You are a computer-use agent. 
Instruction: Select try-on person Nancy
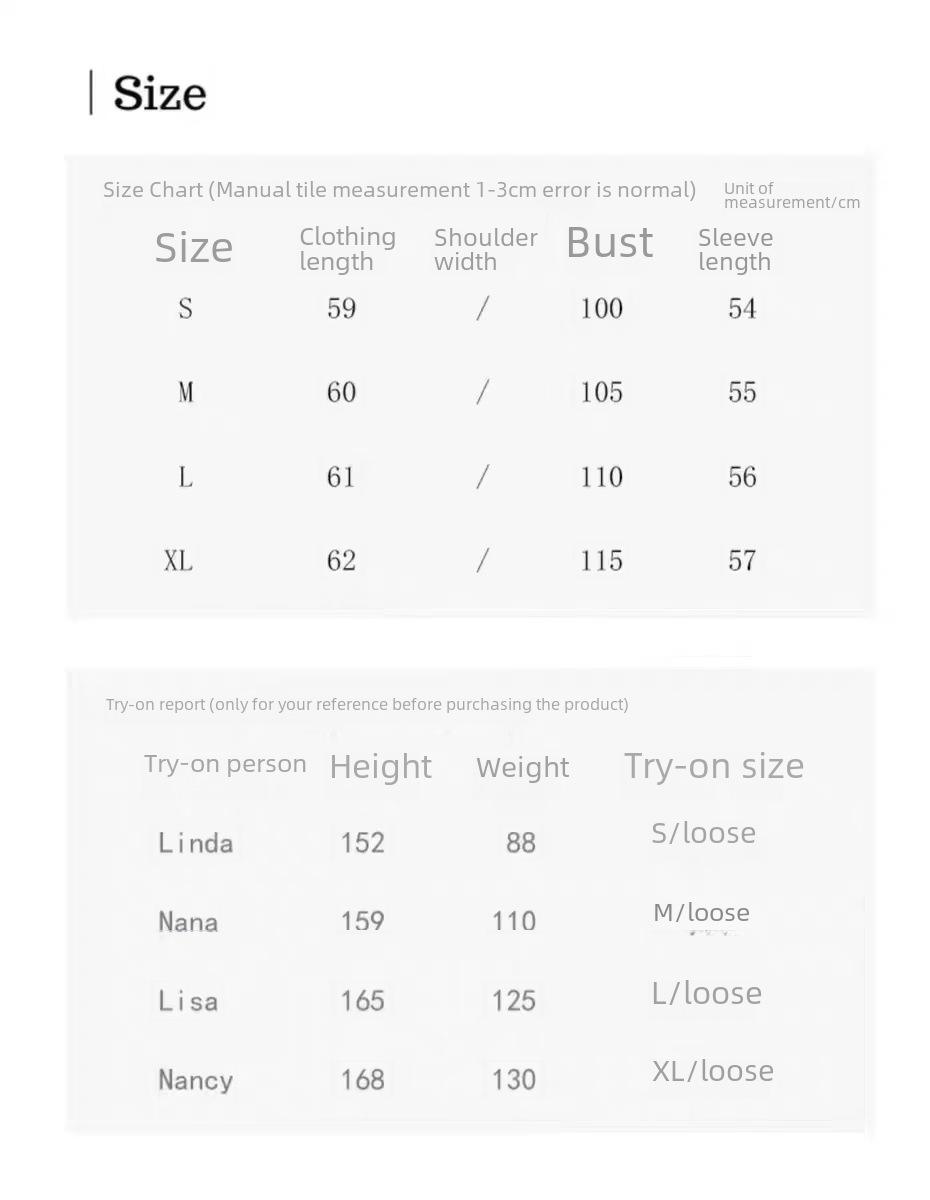point(196,1080)
